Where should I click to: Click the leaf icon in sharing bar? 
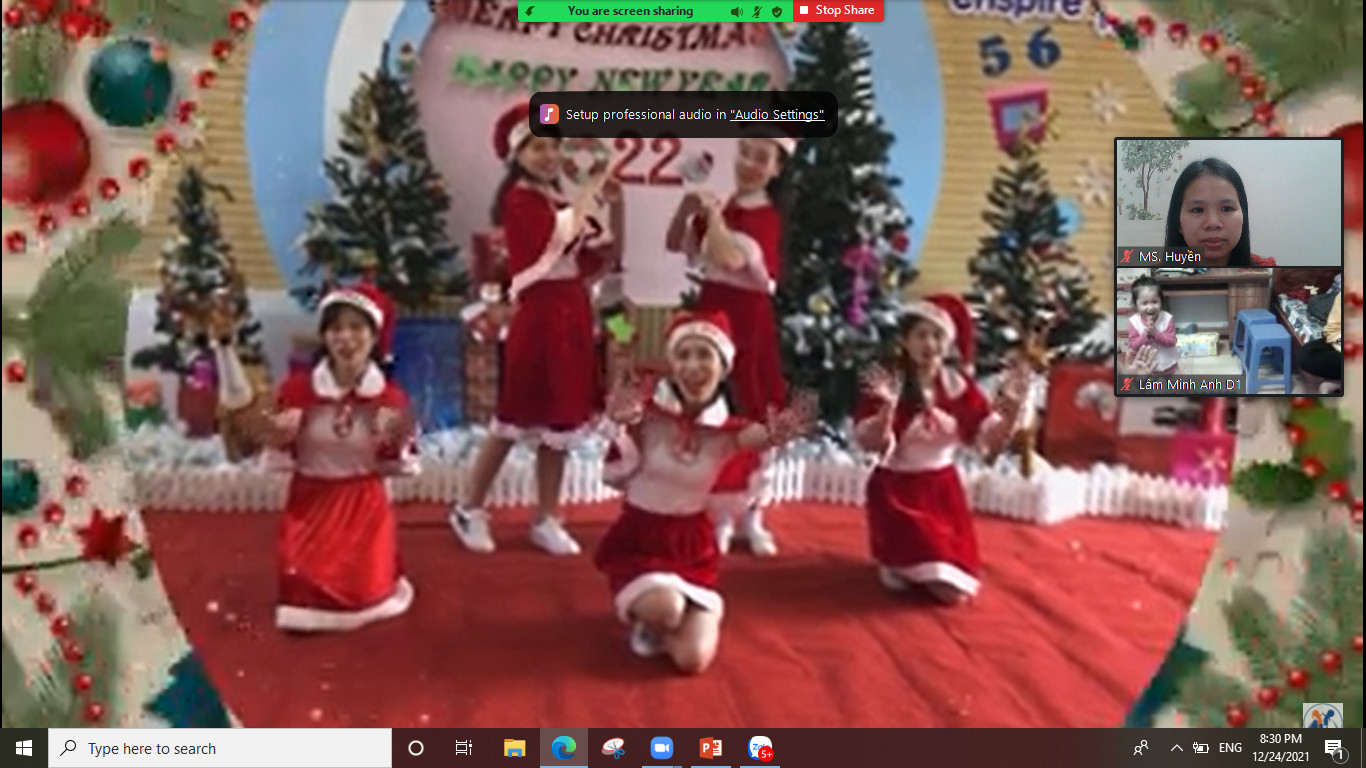(531, 11)
